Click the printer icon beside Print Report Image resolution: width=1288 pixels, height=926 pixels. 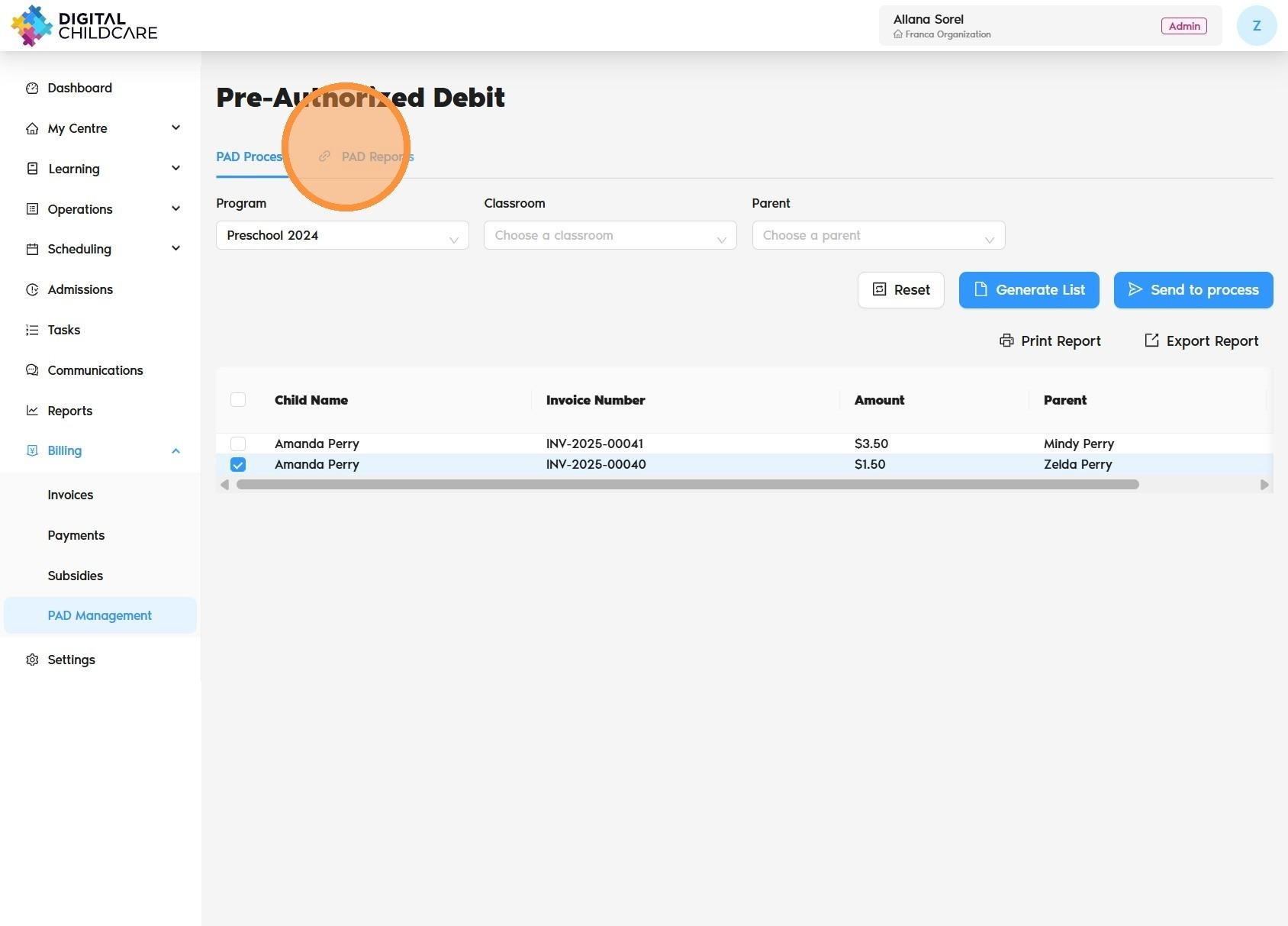pos(1006,340)
